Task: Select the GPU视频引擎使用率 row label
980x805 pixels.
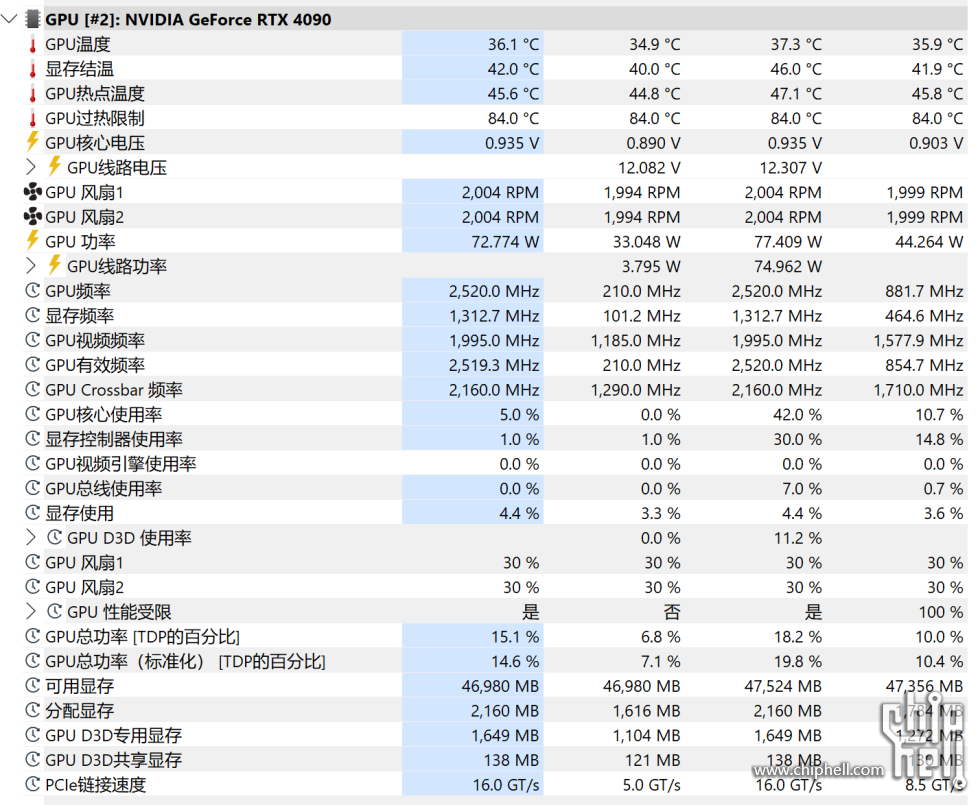Action: point(121,464)
